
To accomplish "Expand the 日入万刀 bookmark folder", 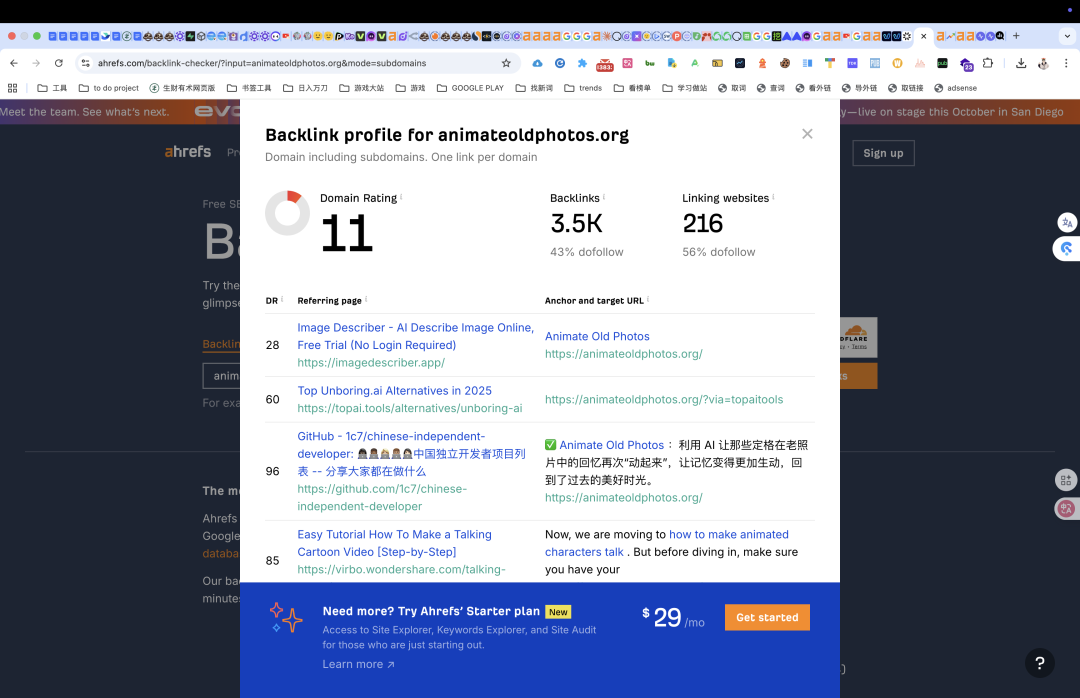I will pyautogui.click(x=305, y=88).
